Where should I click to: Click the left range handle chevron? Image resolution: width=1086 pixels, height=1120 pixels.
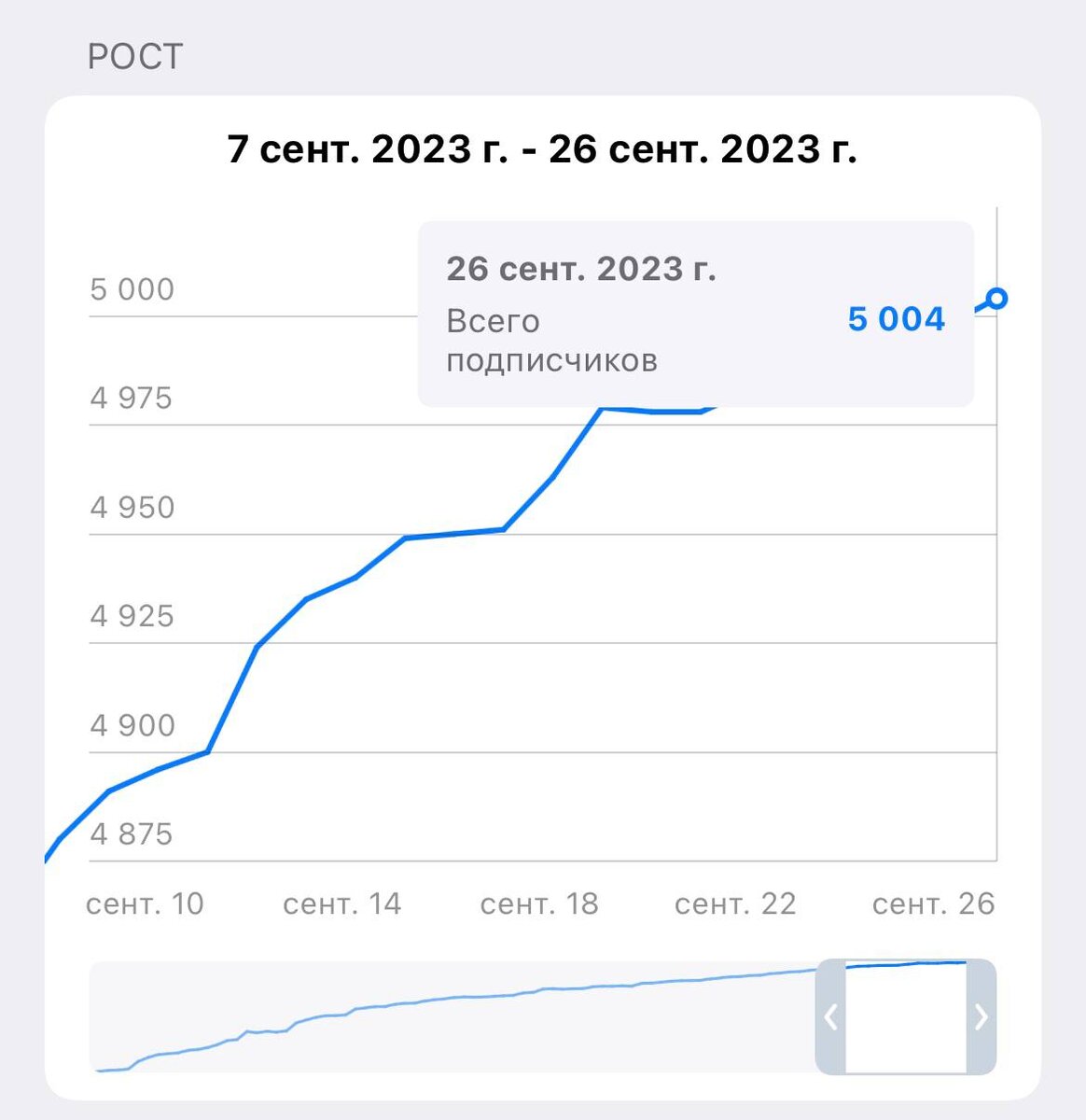tap(830, 1016)
